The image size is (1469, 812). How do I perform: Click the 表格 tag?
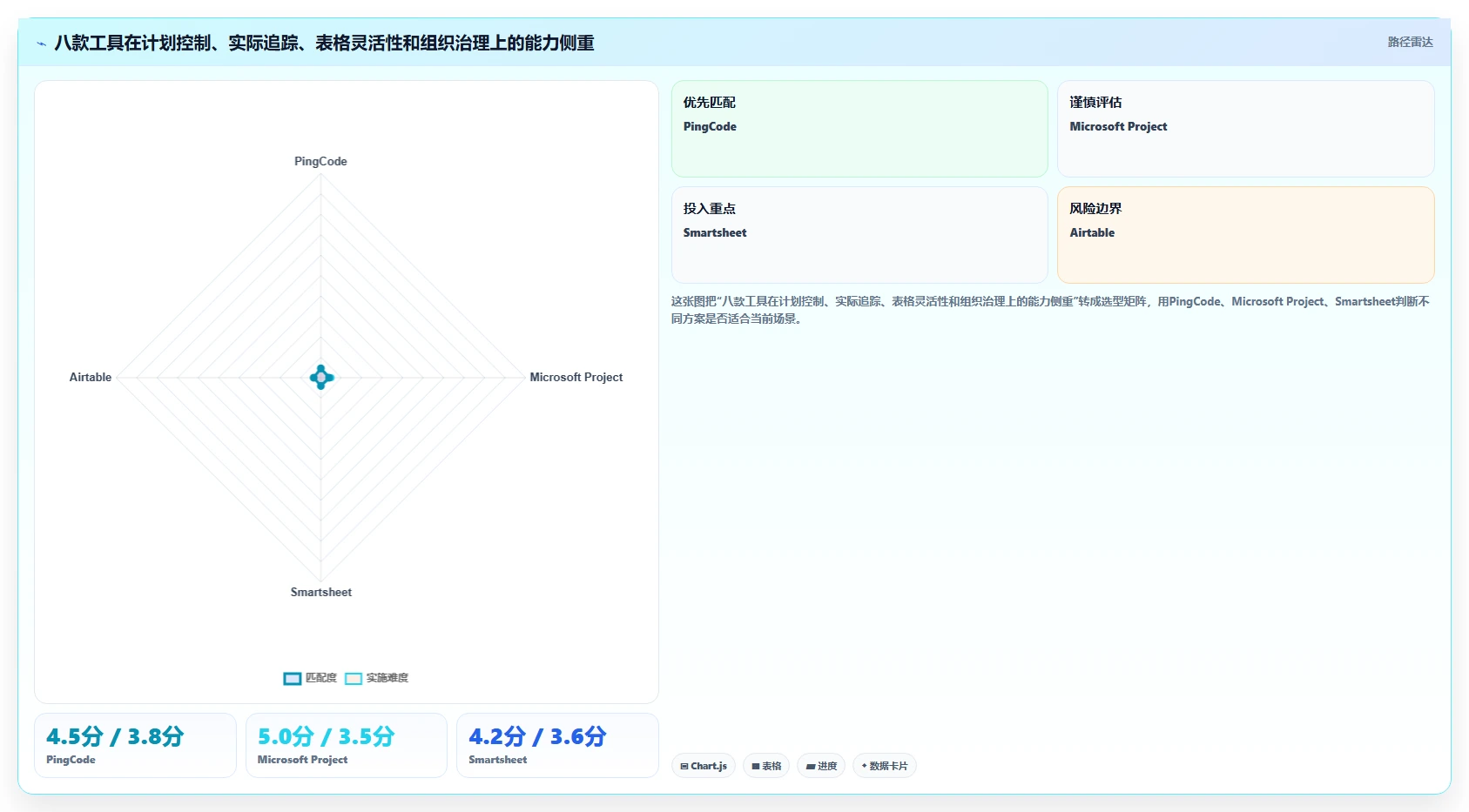pos(766,766)
